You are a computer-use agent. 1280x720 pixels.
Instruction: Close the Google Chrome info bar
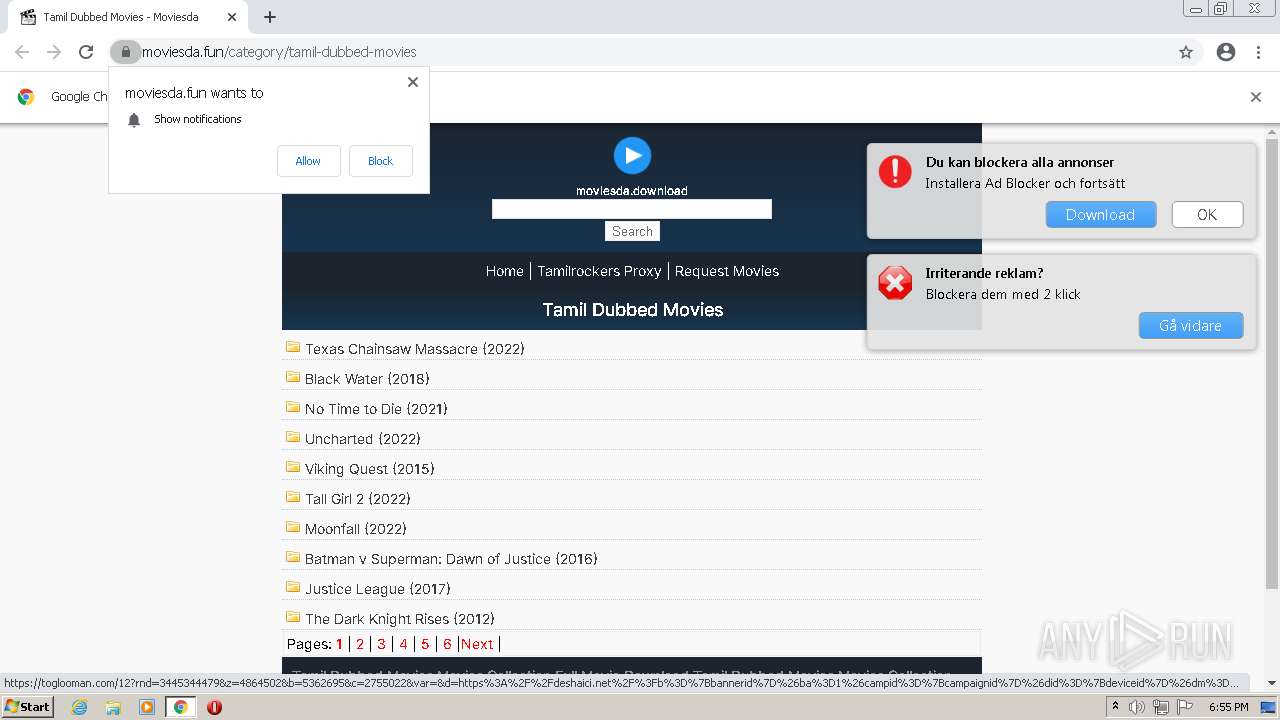(x=1256, y=97)
